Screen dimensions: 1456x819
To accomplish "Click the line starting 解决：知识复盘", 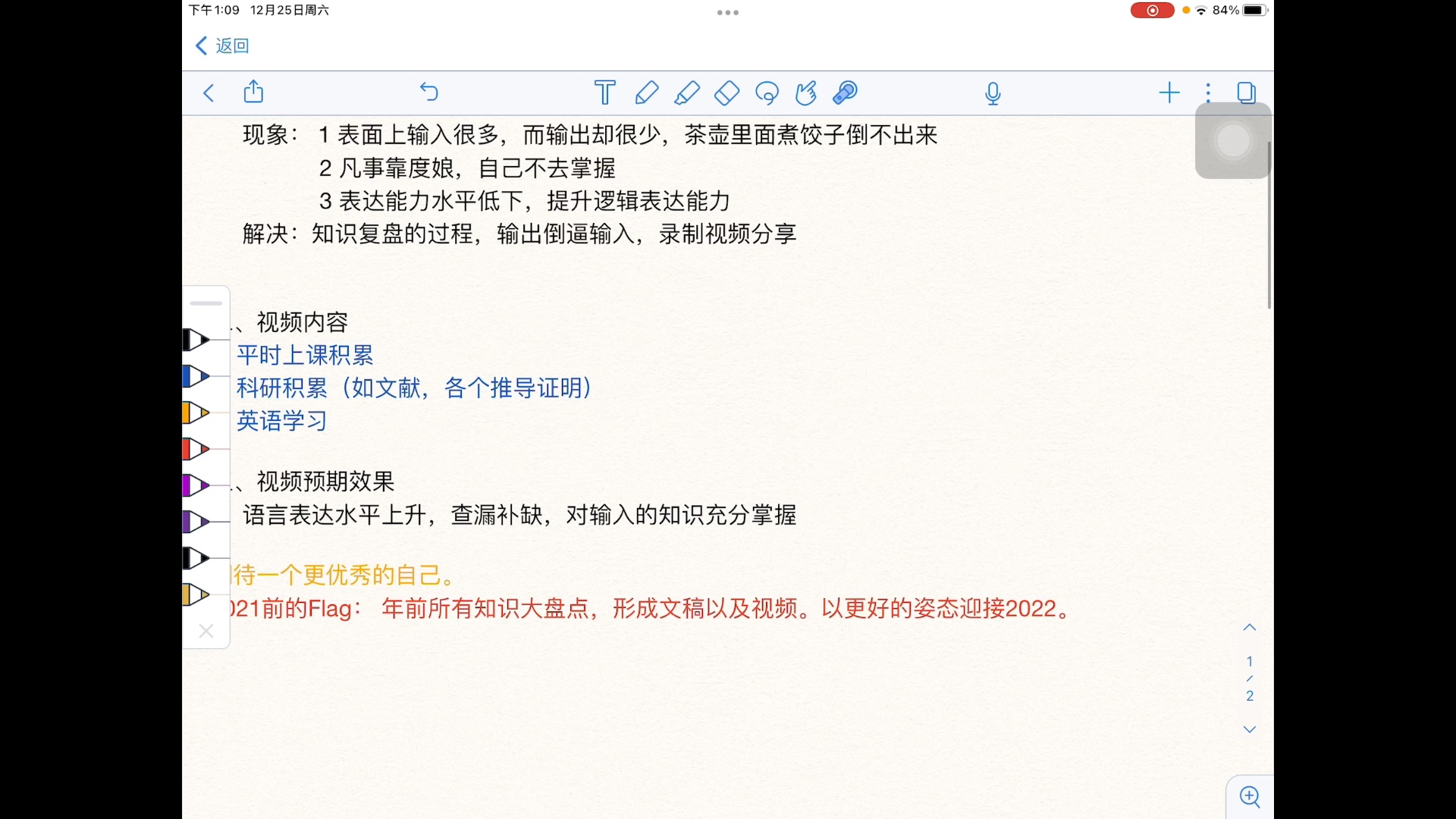I will [x=519, y=234].
